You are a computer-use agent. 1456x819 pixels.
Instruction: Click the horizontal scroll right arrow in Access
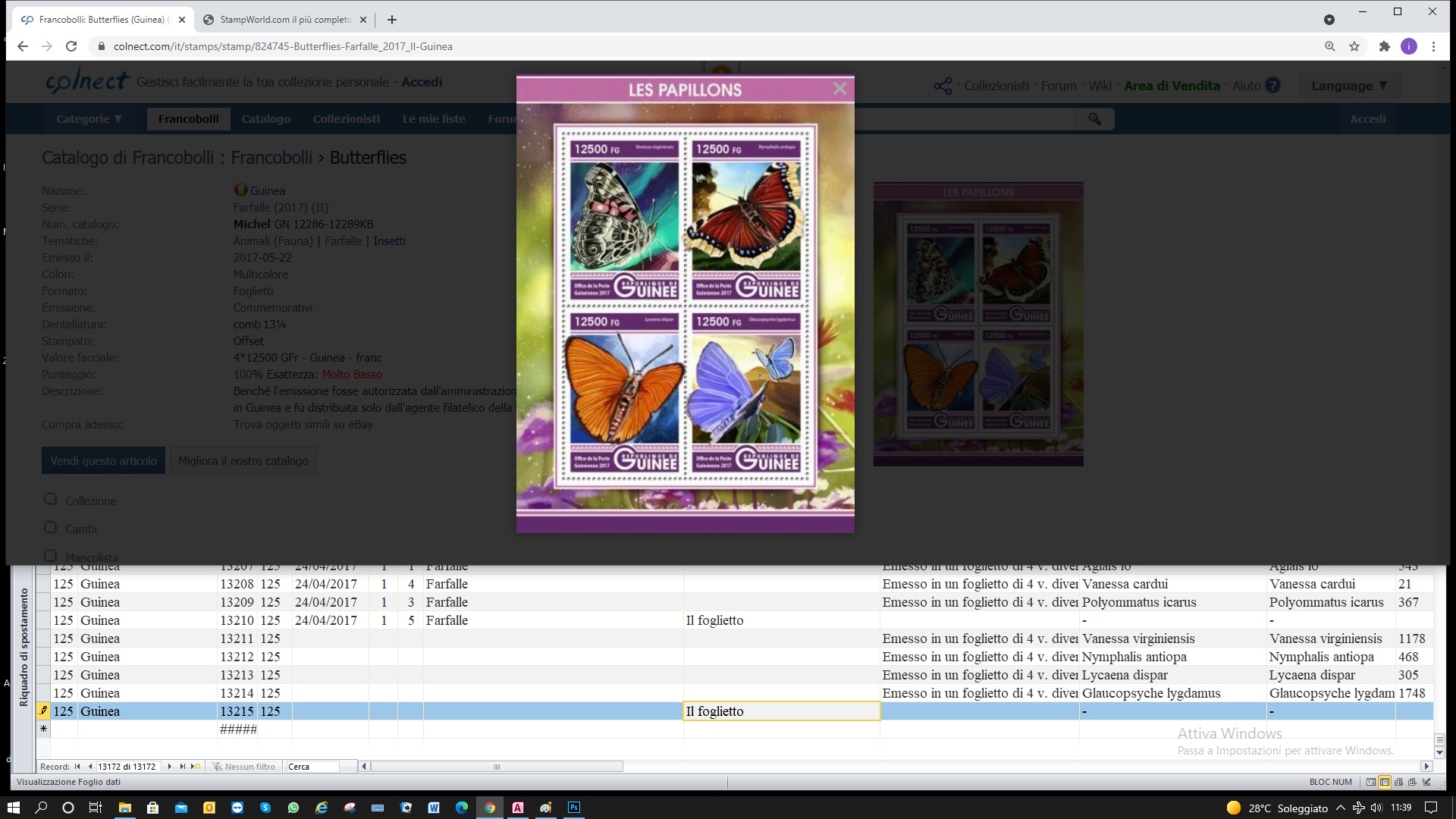1426,767
